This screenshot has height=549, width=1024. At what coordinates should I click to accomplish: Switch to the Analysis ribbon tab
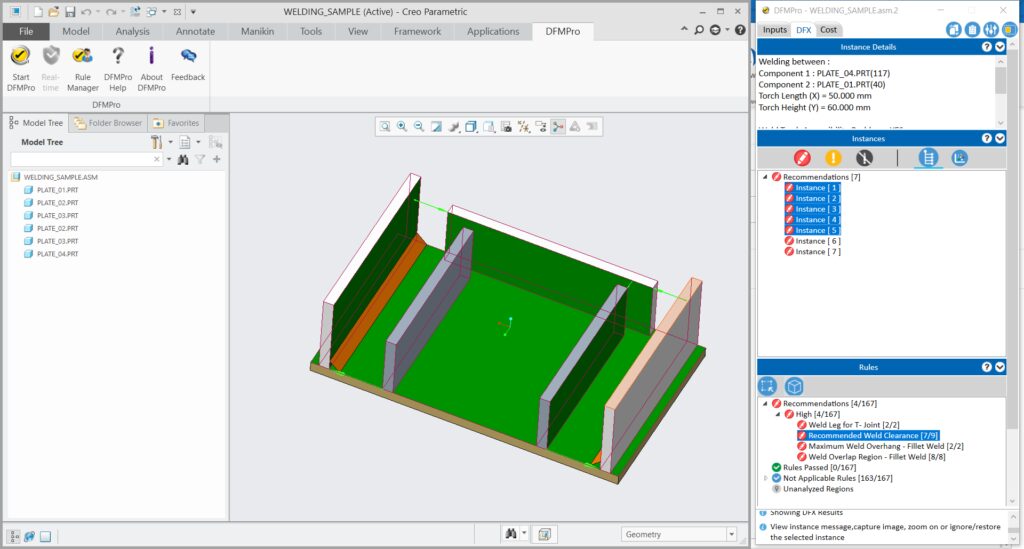(x=133, y=31)
